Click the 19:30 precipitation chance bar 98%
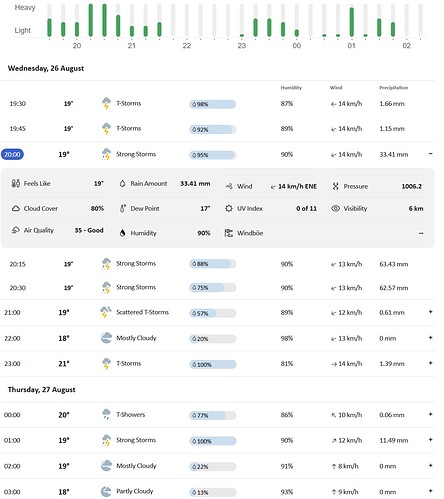444x499 pixels. coord(213,104)
